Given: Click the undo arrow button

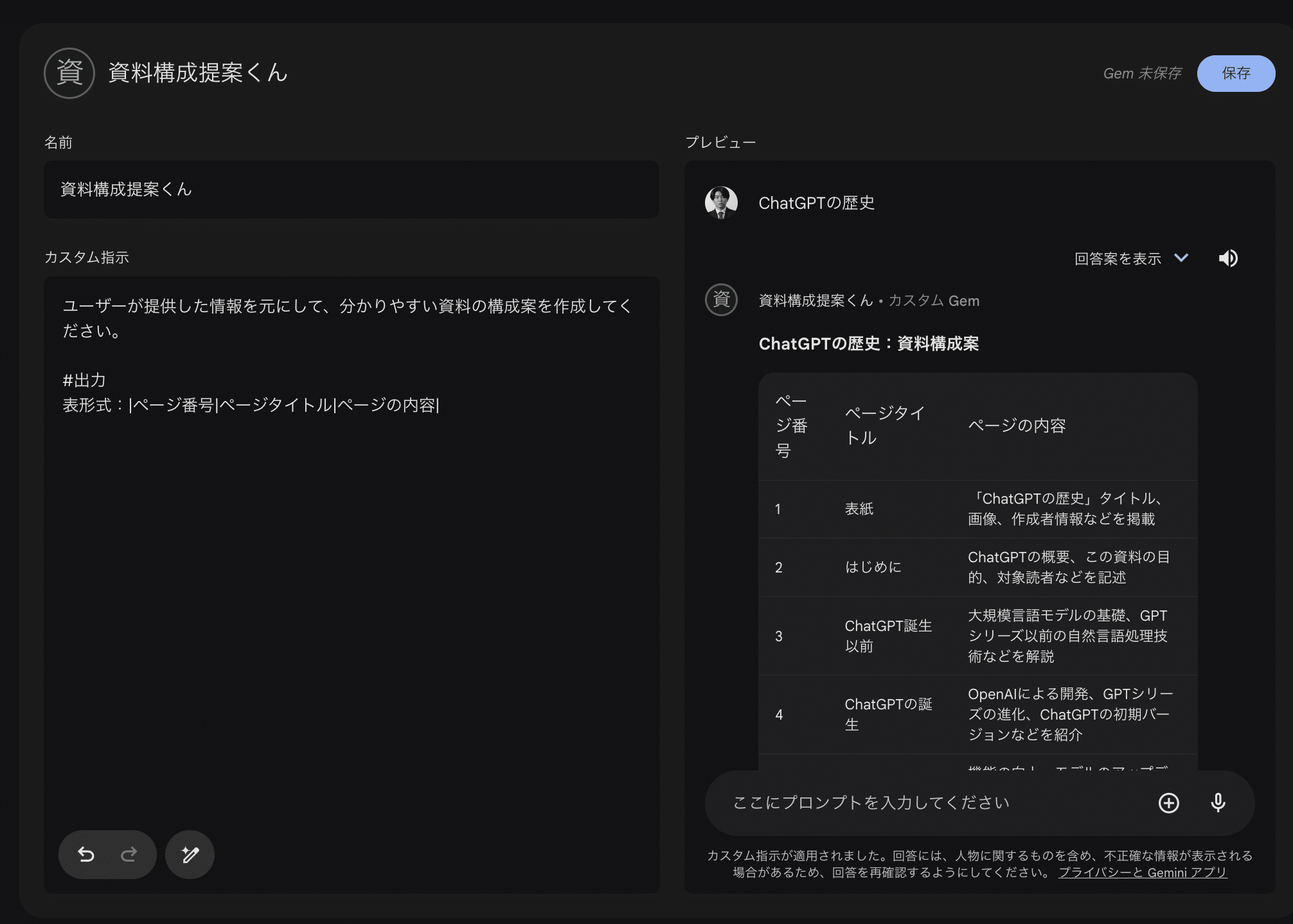Looking at the screenshot, I should [x=86, y=854].
